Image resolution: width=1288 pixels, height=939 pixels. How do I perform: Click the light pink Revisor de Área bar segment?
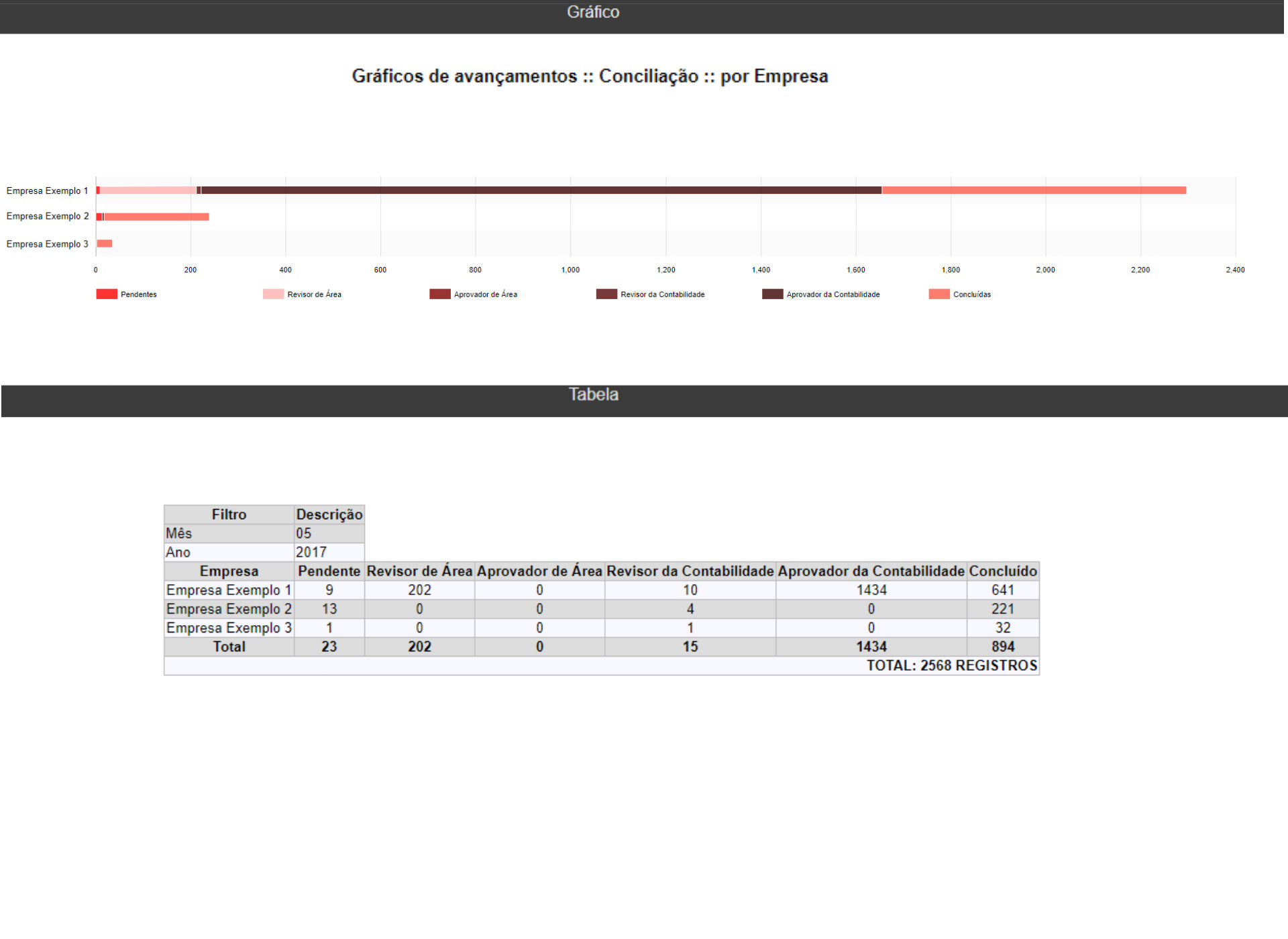coord(148,190)
